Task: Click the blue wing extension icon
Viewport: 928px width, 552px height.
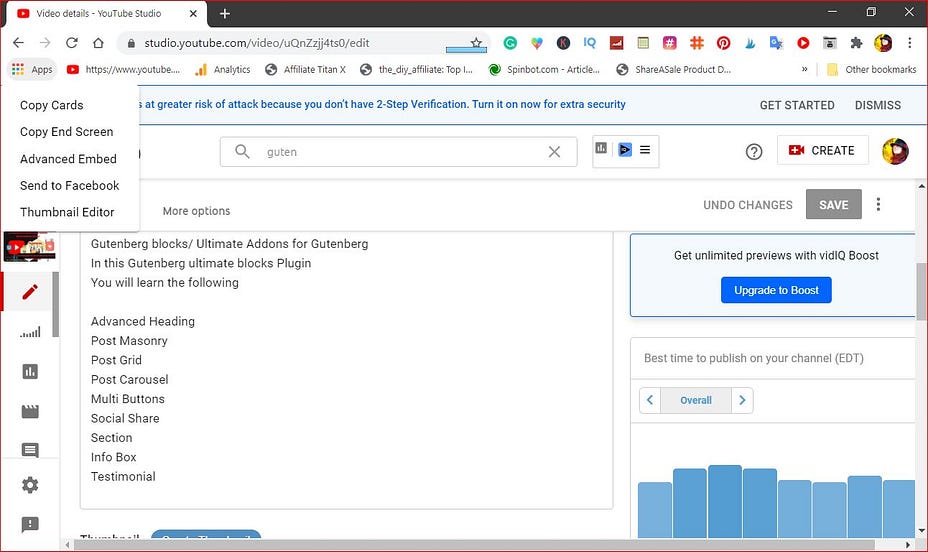Action: [x=750, y=43]
